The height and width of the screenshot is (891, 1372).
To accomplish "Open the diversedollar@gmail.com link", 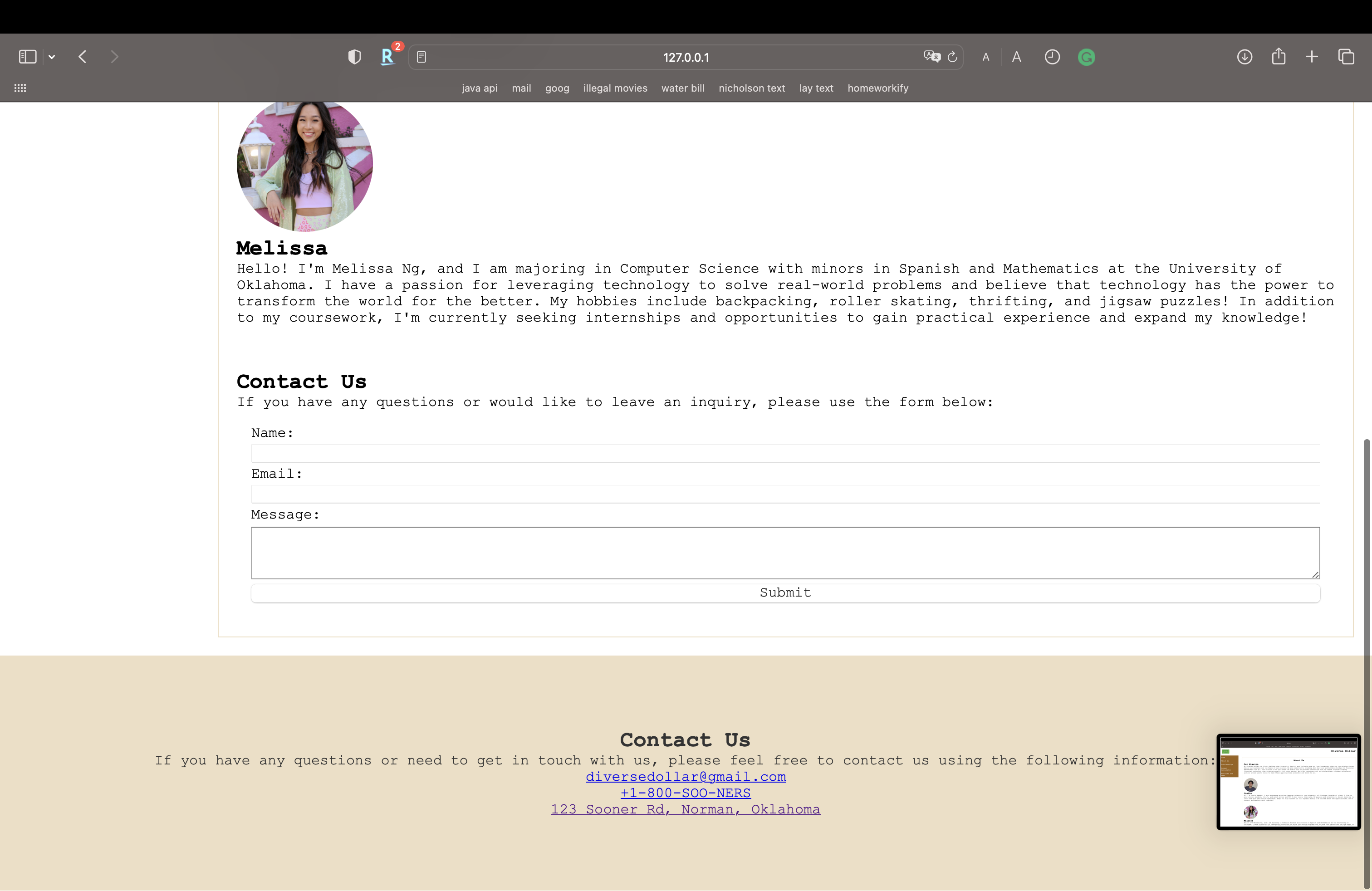I will point(686,776).
